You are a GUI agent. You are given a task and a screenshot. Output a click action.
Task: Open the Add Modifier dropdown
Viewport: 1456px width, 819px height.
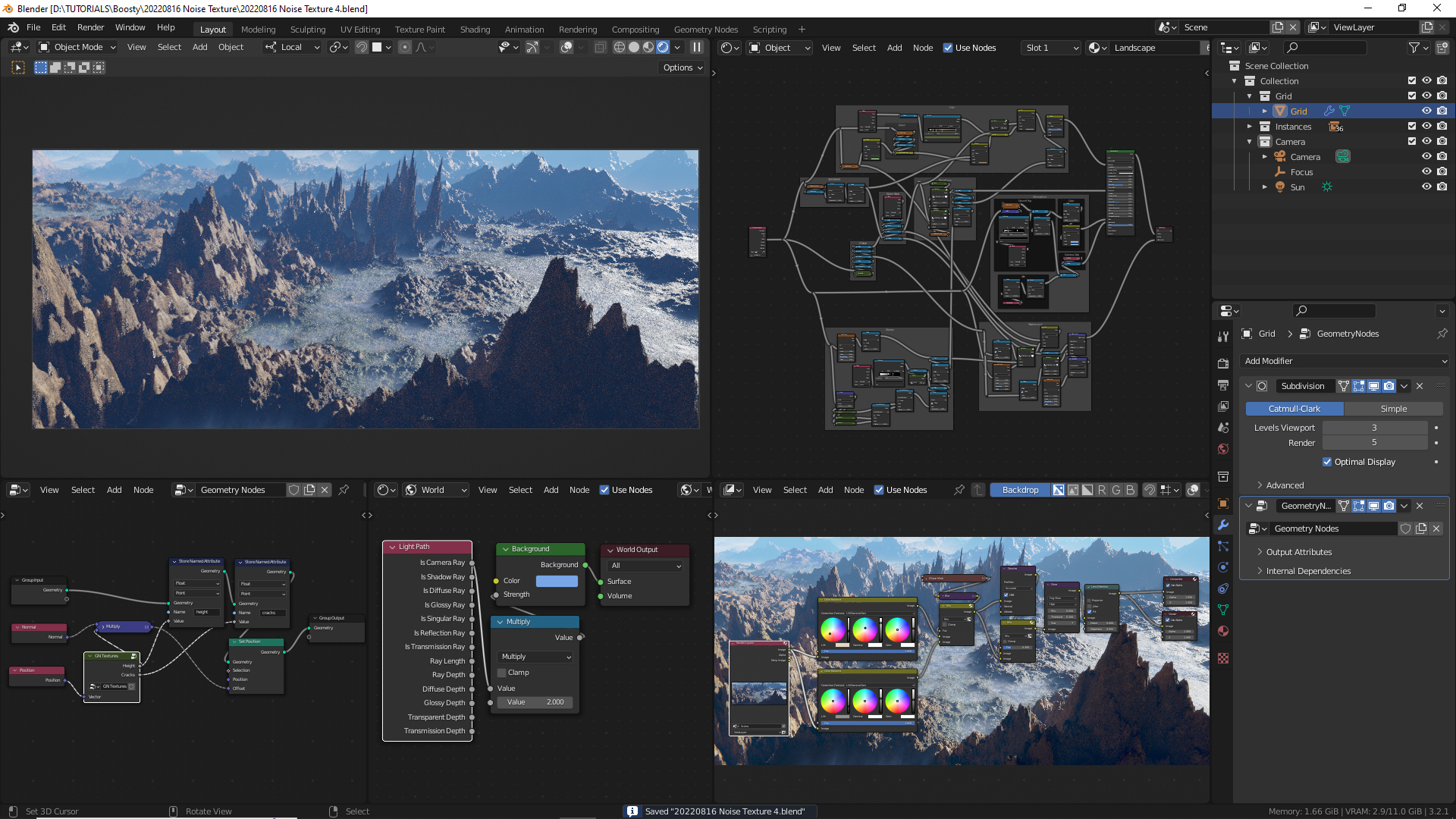(x=1345, y=361)
